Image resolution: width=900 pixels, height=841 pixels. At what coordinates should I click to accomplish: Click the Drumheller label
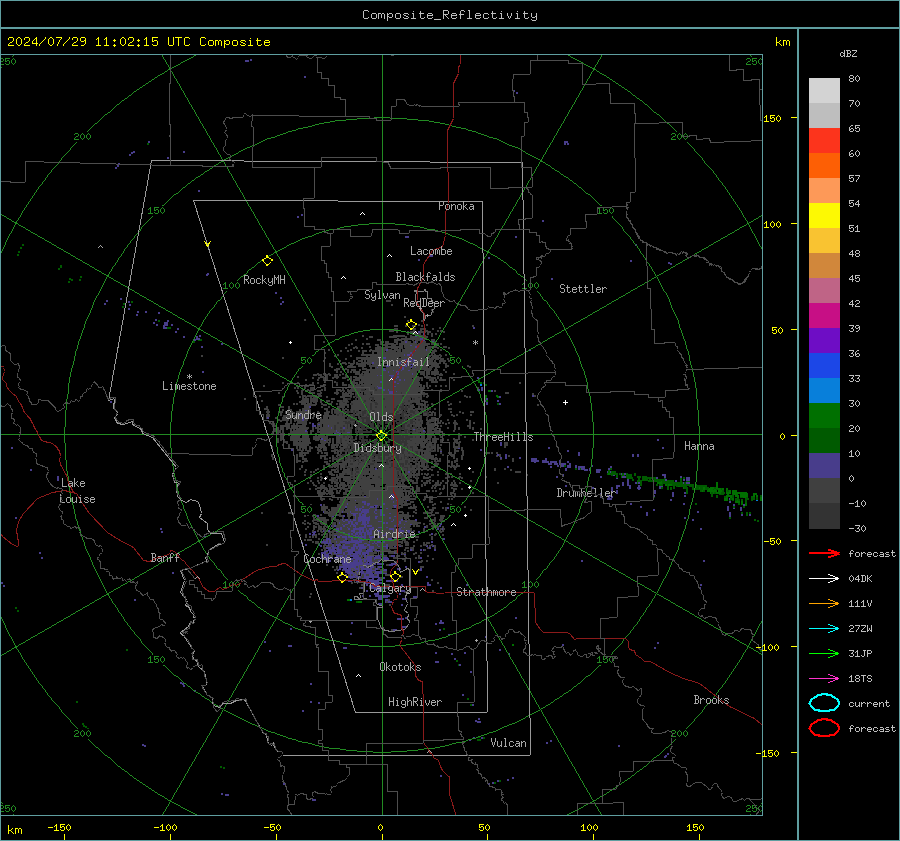(586, 493)
